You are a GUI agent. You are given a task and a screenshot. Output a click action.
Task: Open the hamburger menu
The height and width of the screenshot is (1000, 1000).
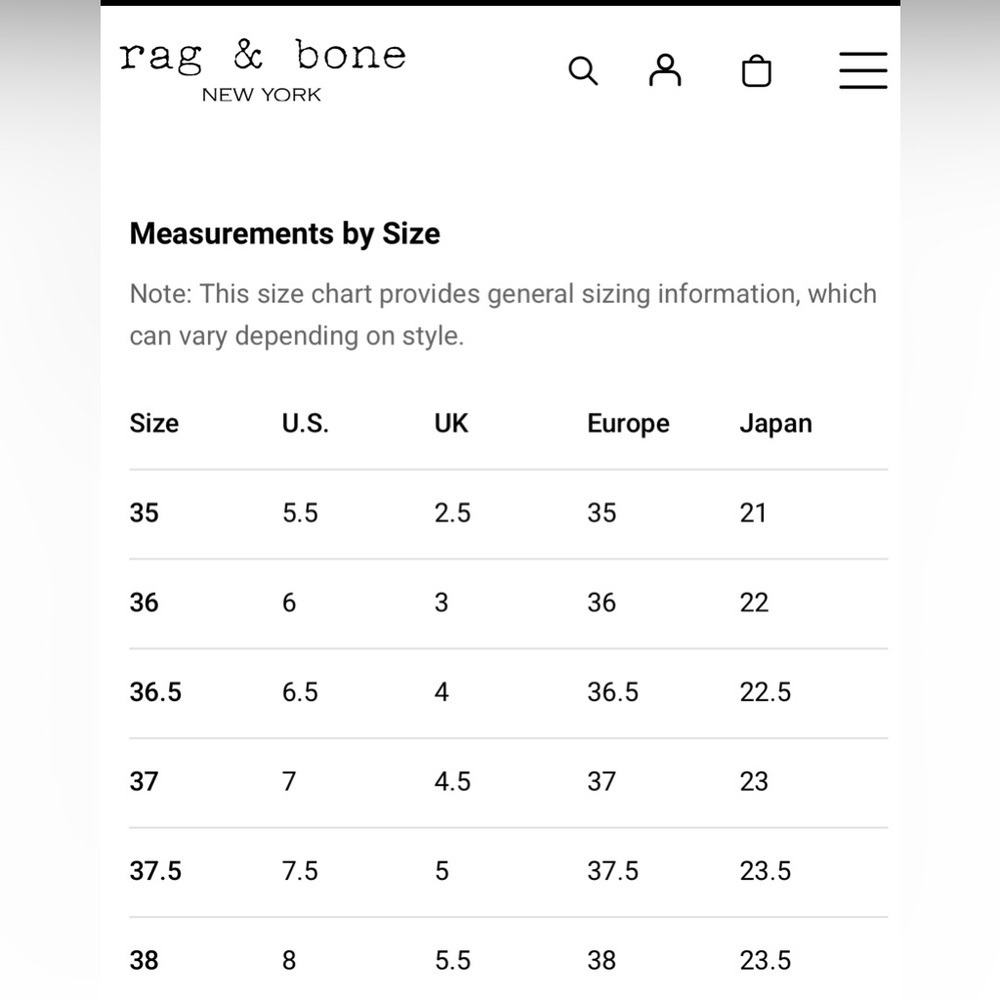point(863,70)
